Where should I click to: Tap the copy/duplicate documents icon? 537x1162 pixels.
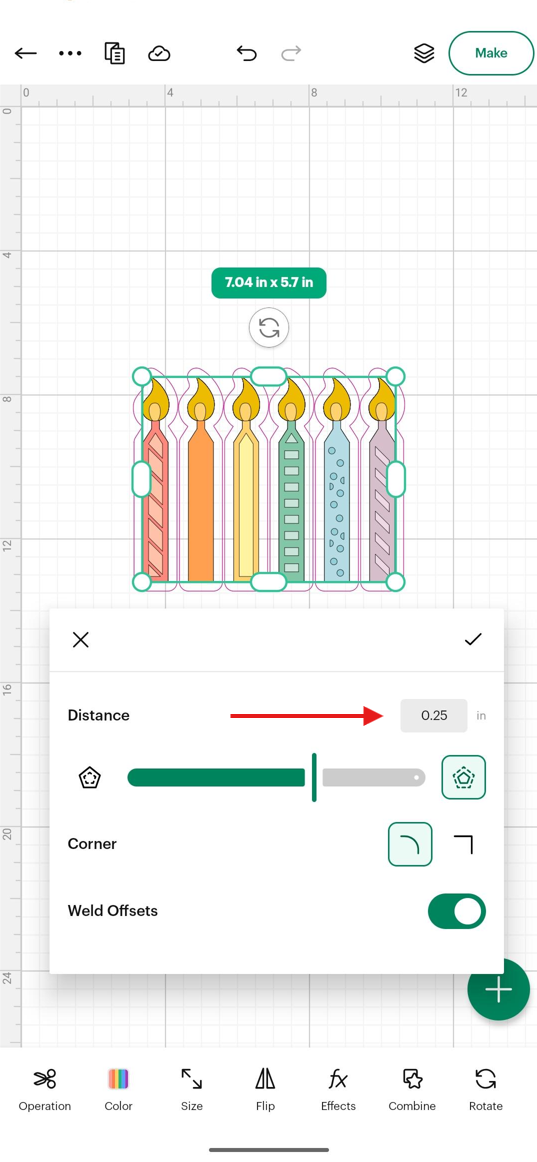(115, 53)
